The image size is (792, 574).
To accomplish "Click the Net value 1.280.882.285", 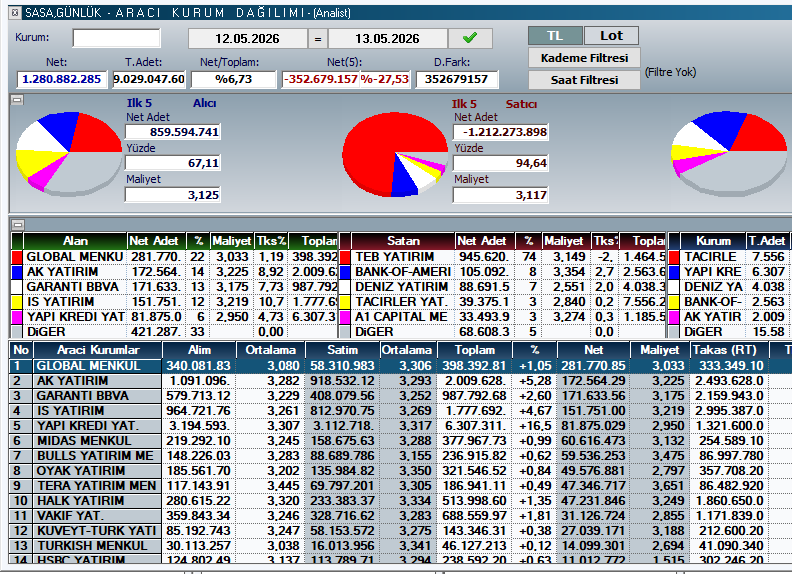I will [x=62, y=79].
